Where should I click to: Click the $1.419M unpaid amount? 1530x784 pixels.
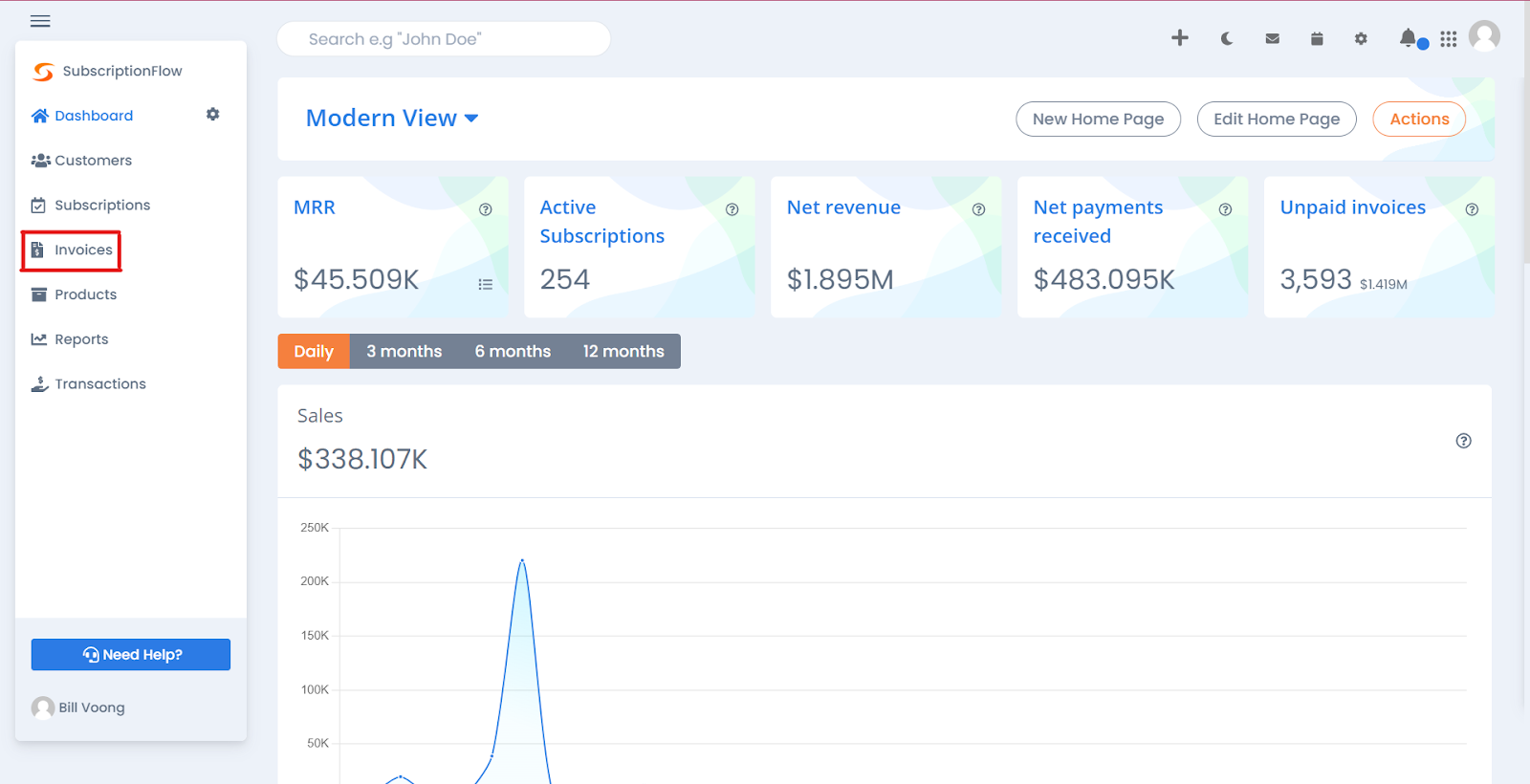(x=1384, y=284)
